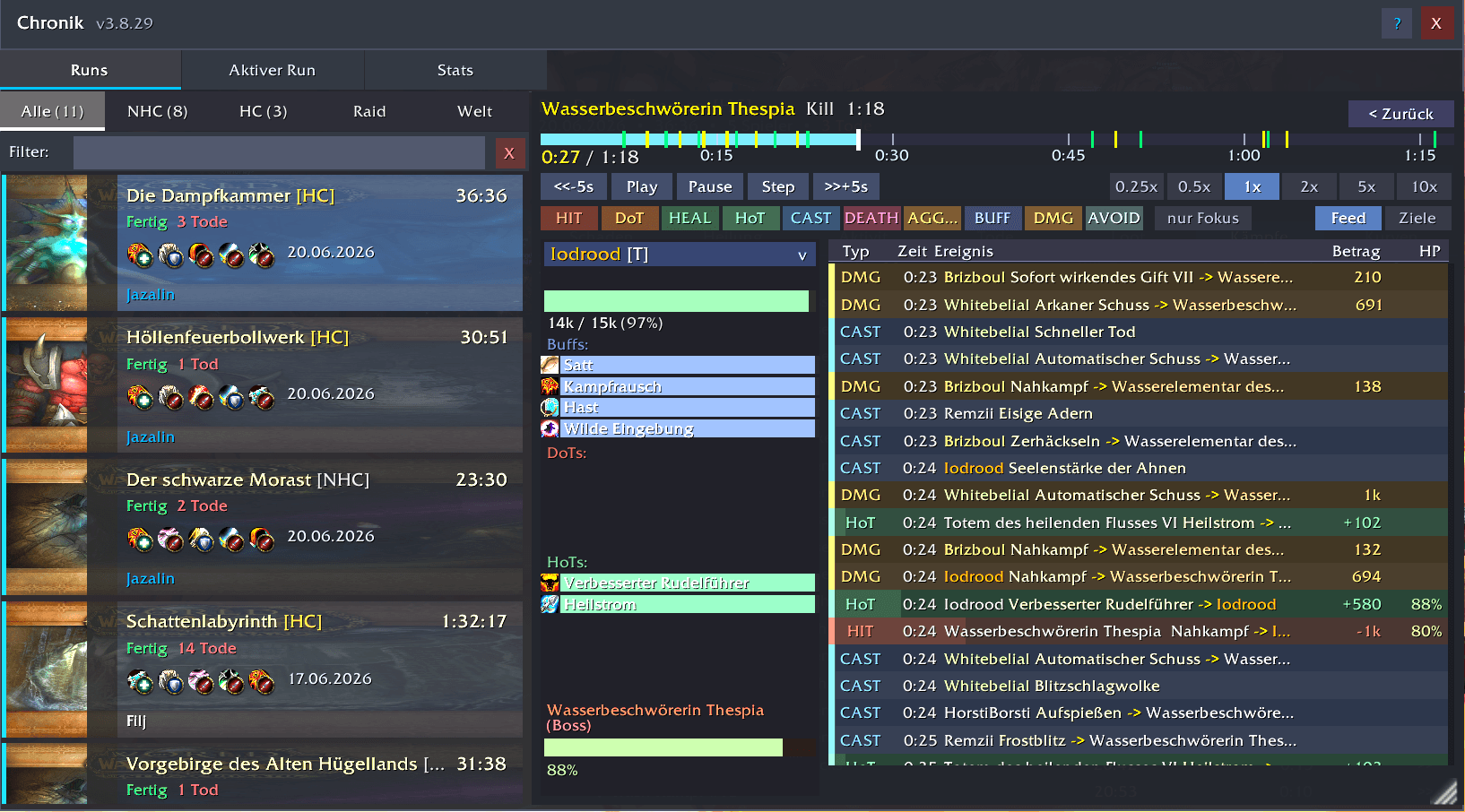
Task: Select the NHC (8) filter tab
Action: 158,111
